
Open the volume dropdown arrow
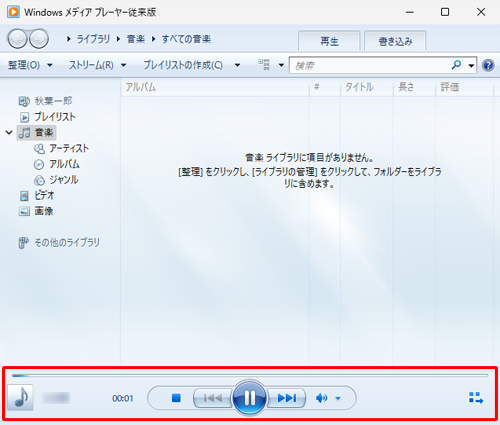point(338,398)
